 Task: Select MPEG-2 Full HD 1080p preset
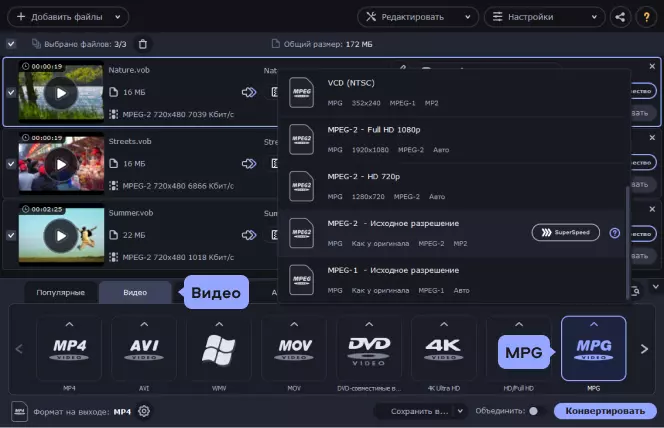pos(452,140)
